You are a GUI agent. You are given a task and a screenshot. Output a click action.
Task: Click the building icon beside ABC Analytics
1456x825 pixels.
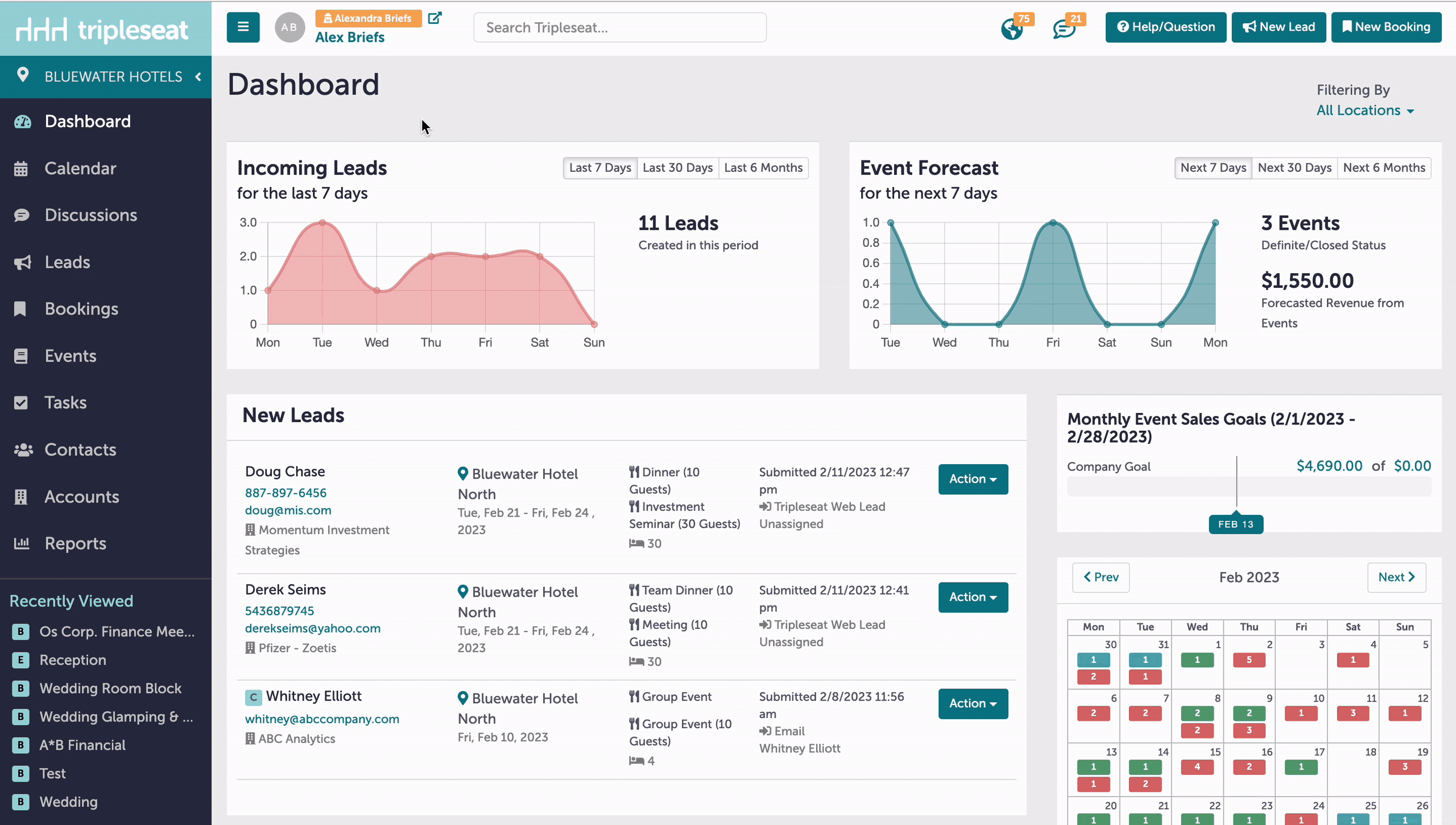point(250,739)
